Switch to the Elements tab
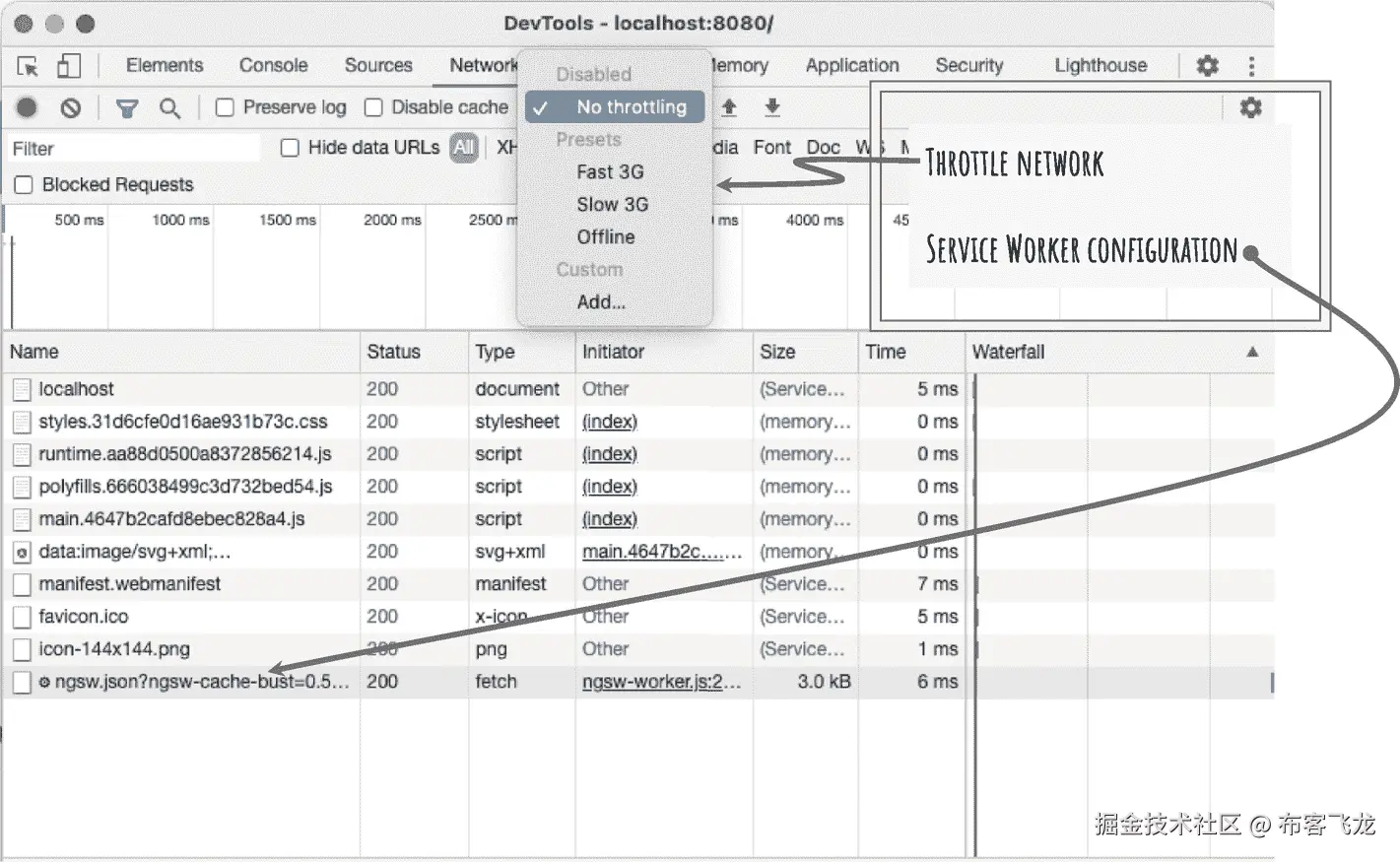 point(165,66)
